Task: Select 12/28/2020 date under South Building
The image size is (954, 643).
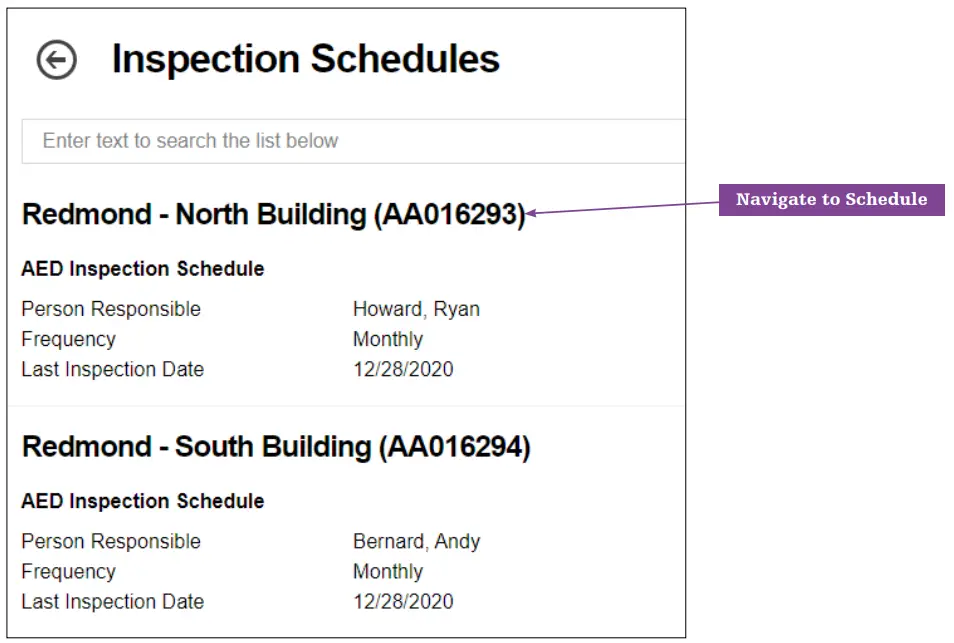Action: (x=403, y=602)
